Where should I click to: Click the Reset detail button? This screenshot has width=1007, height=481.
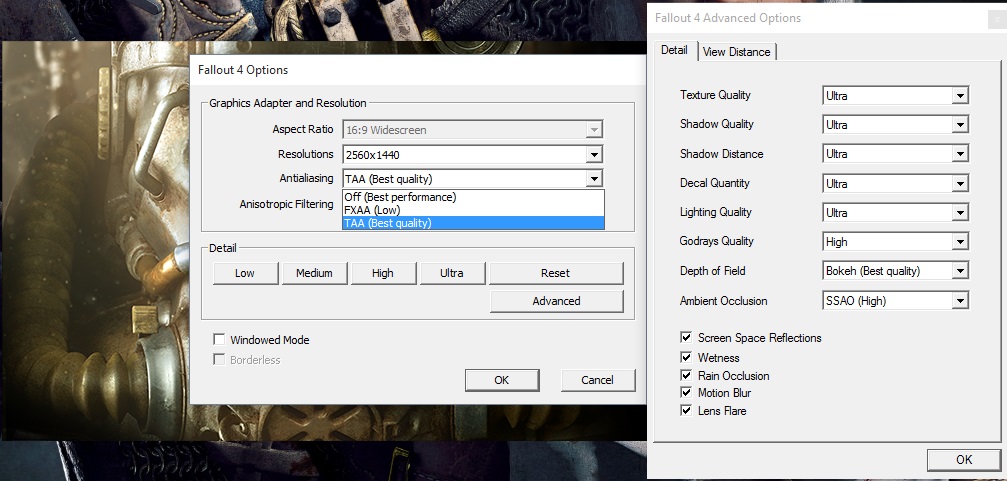(x=556, y=273)
